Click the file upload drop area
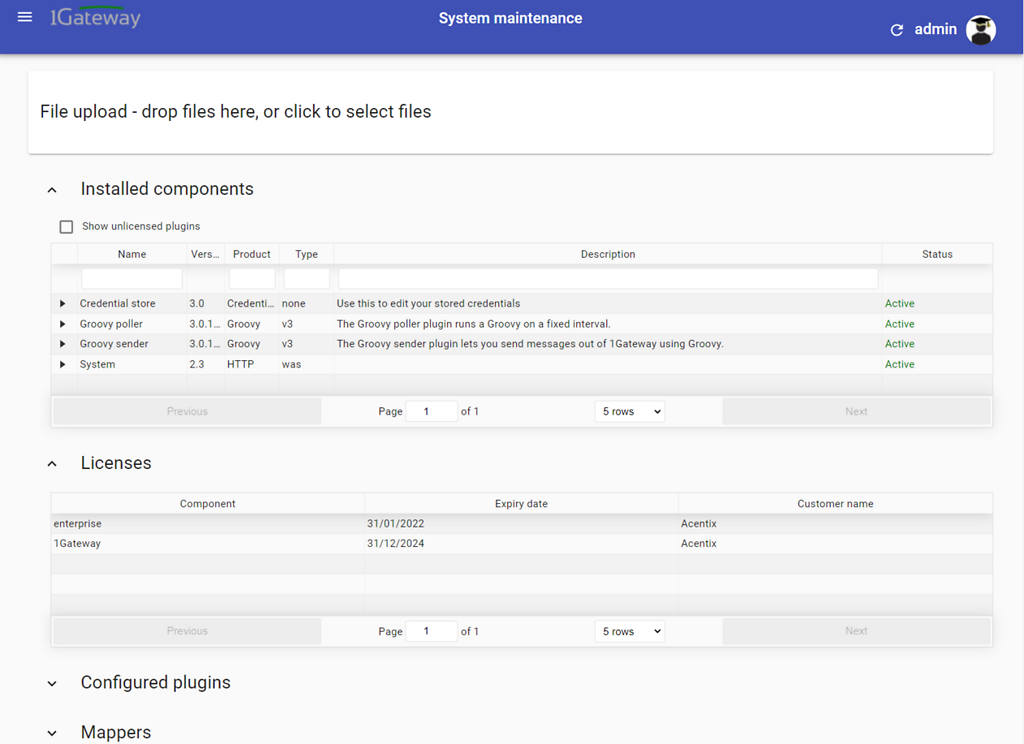The width and height of the screenshot is (1024, 744). [x=510, y=112]
